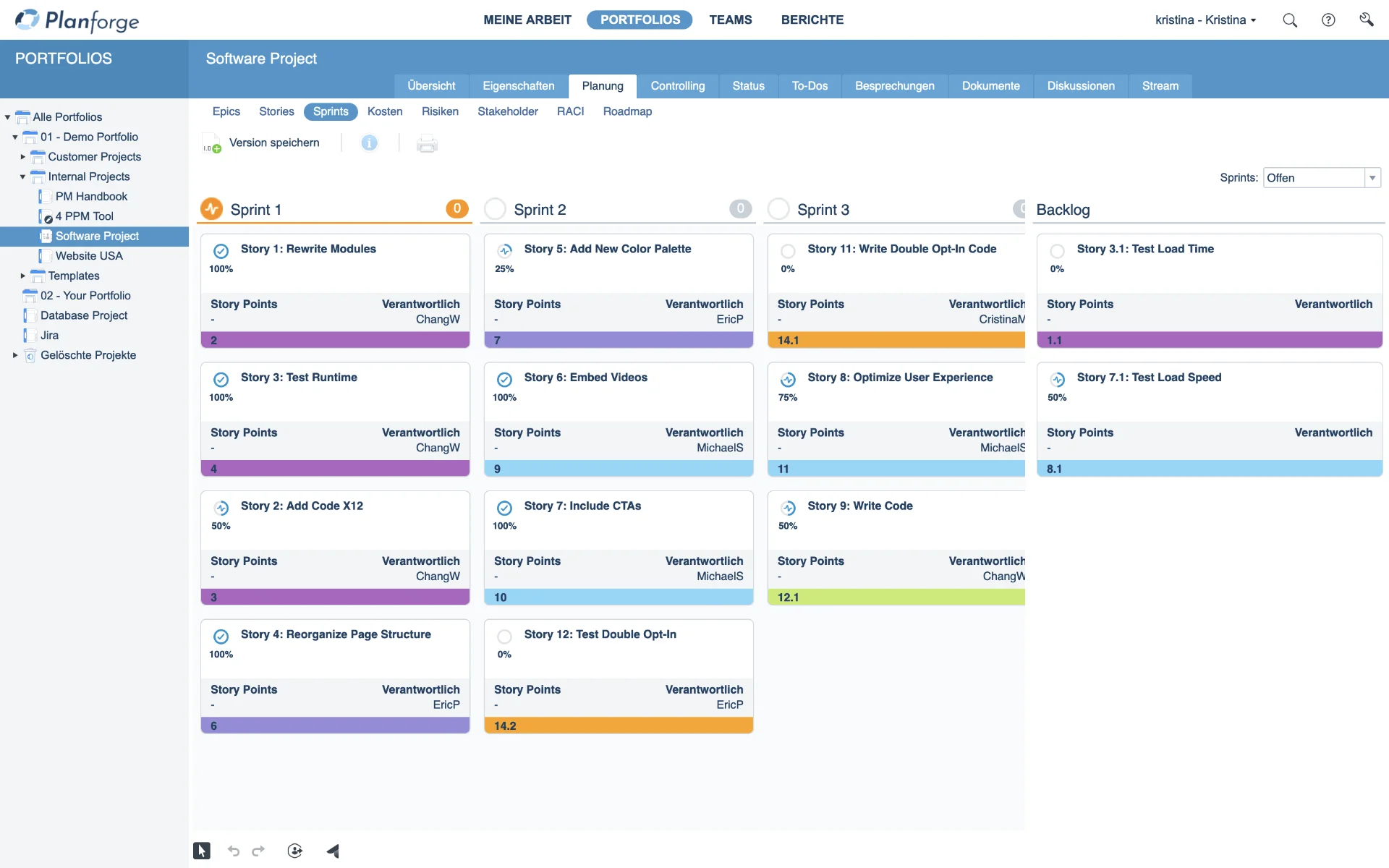Toggle the Sprint 2 status circle
The height and width of the screenshot is (868, 1389).
(x=495, y=209)
